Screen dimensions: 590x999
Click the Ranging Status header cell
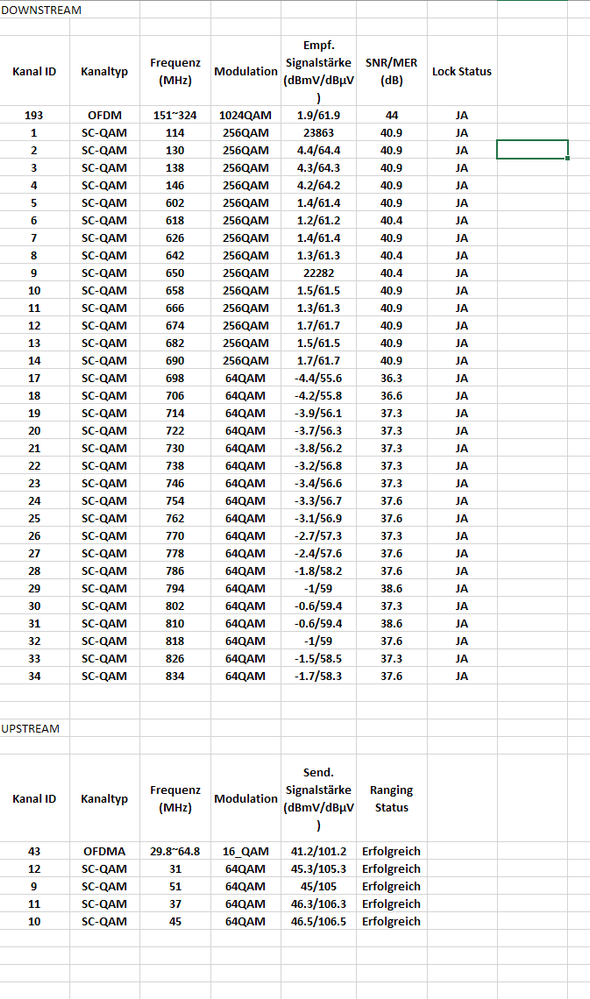391,798
